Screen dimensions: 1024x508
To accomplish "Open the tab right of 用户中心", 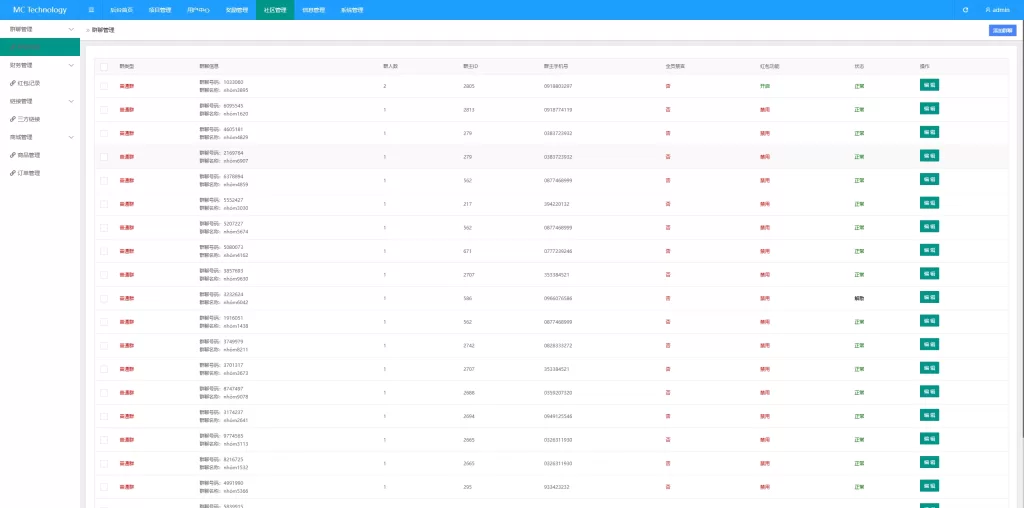I will (x=236, y=10).
